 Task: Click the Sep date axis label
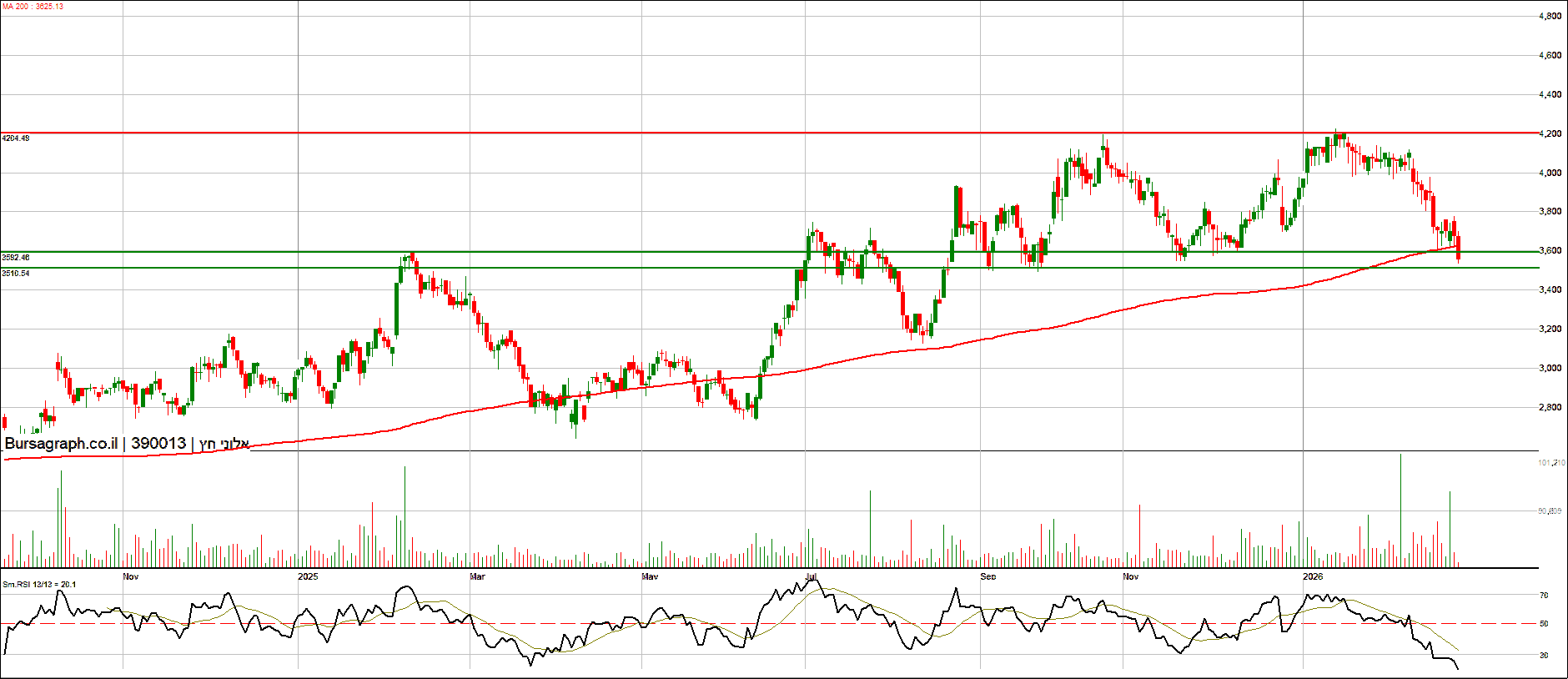point(988,576)
